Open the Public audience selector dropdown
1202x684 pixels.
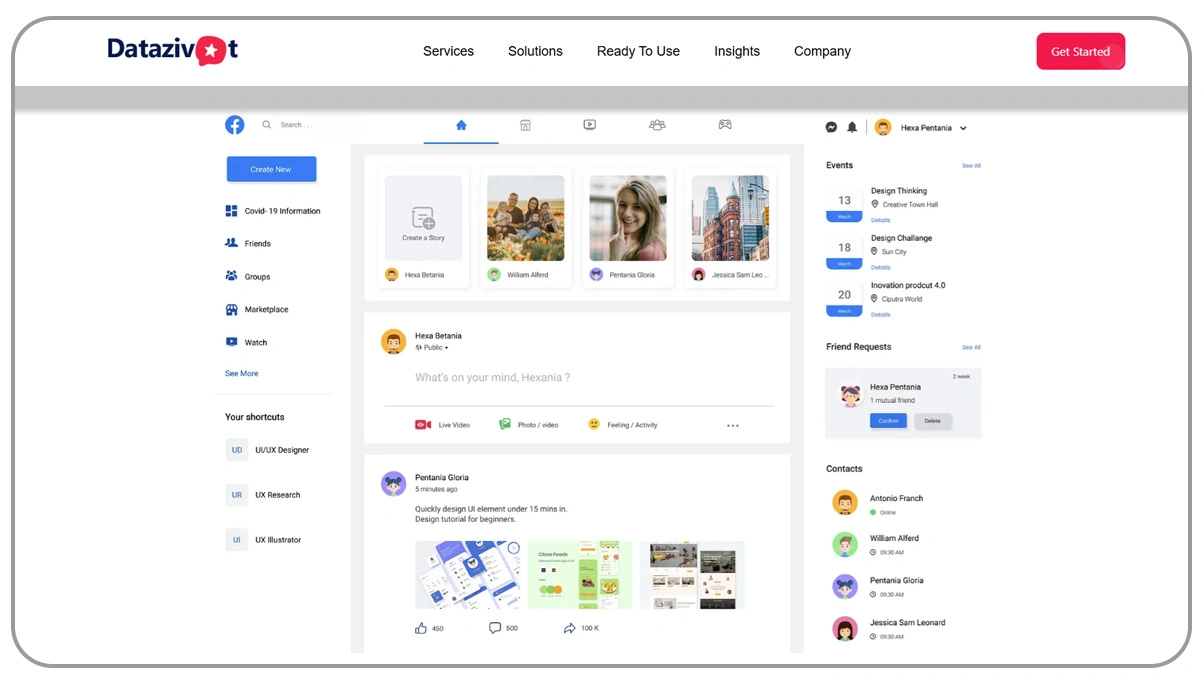[434, 348]
